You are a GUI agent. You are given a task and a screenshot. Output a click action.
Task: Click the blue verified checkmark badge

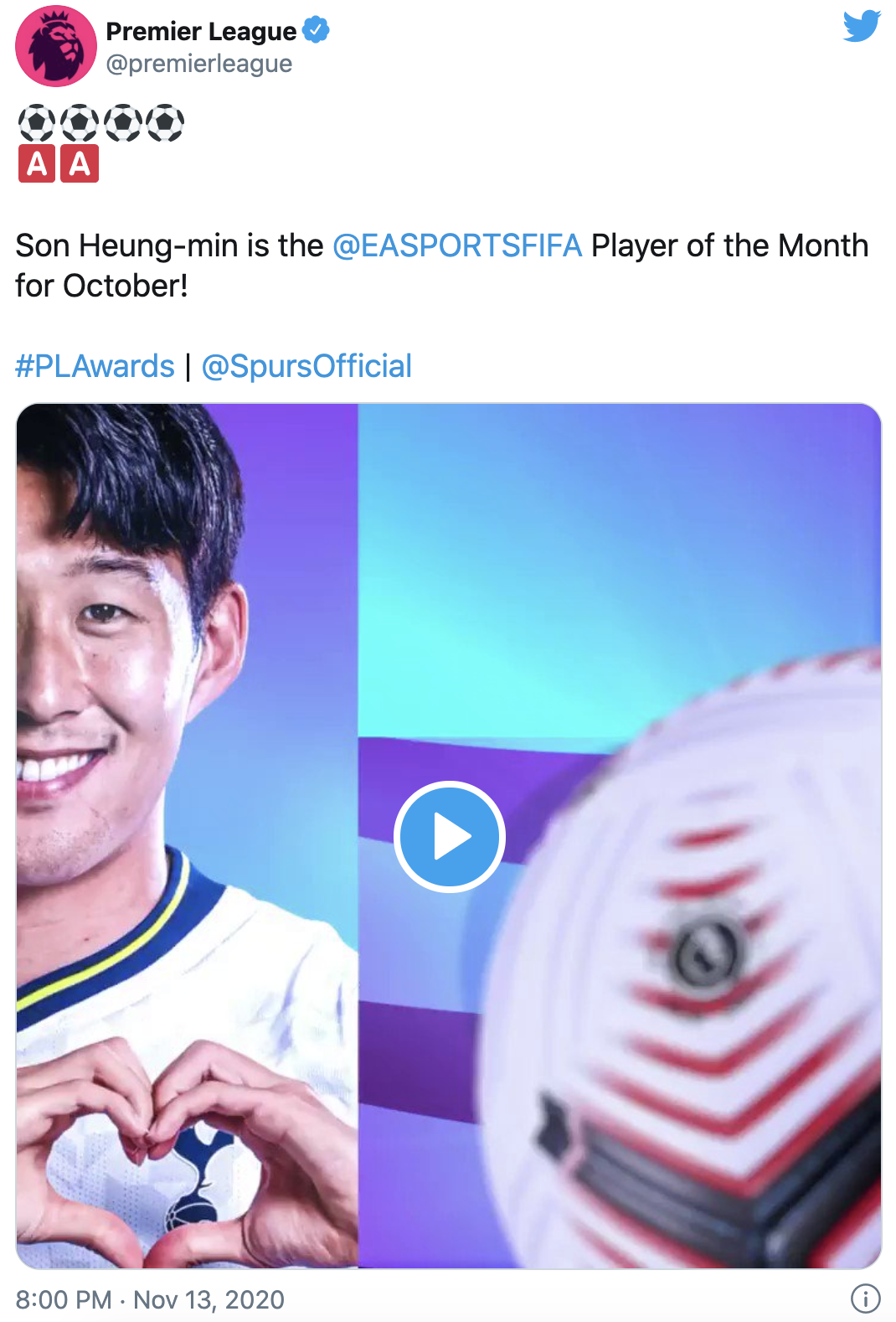point(316,31)
